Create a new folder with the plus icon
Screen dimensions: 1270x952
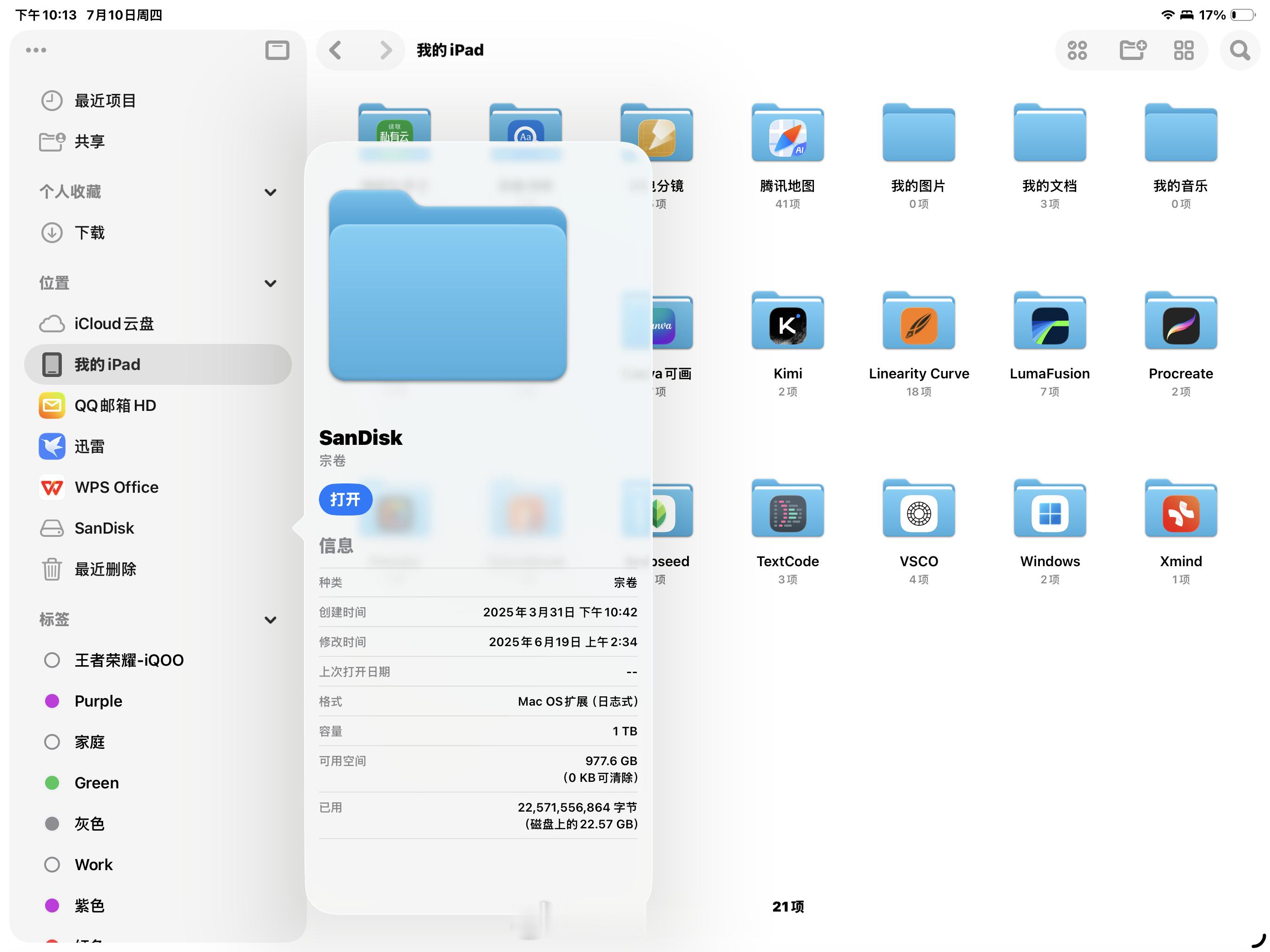[1133, 50]
